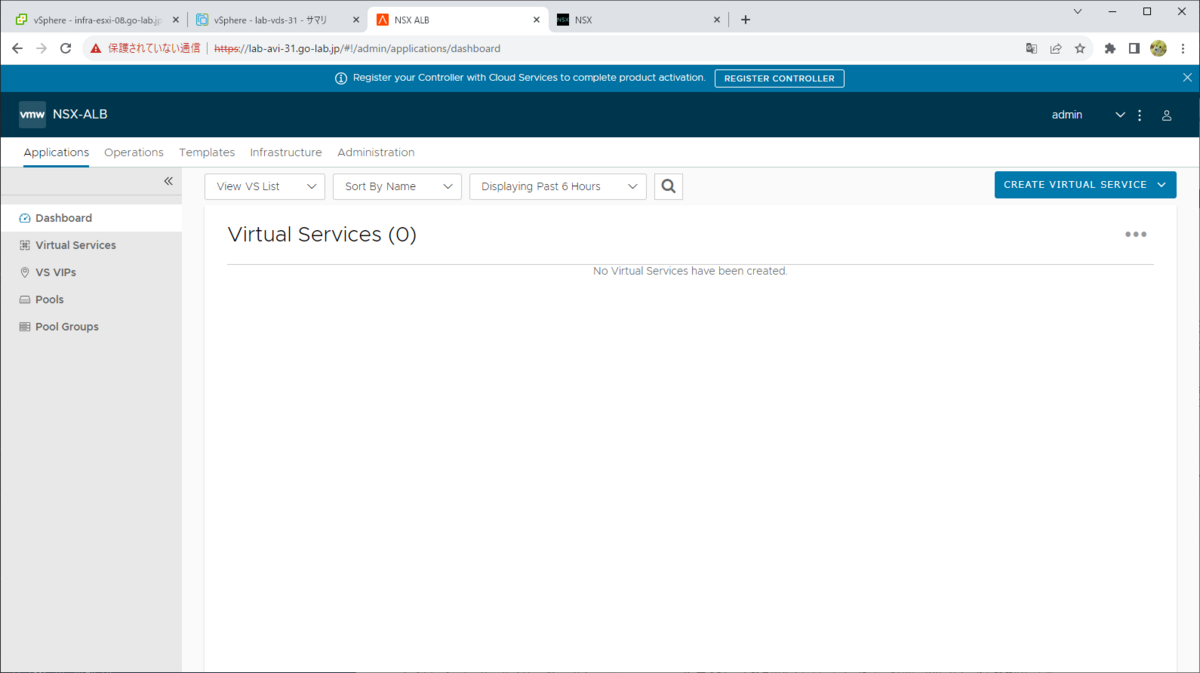Viewport: 1200px width, 673px height.
Task: Bookmark this page with star icon
Action: (1080, 48)
